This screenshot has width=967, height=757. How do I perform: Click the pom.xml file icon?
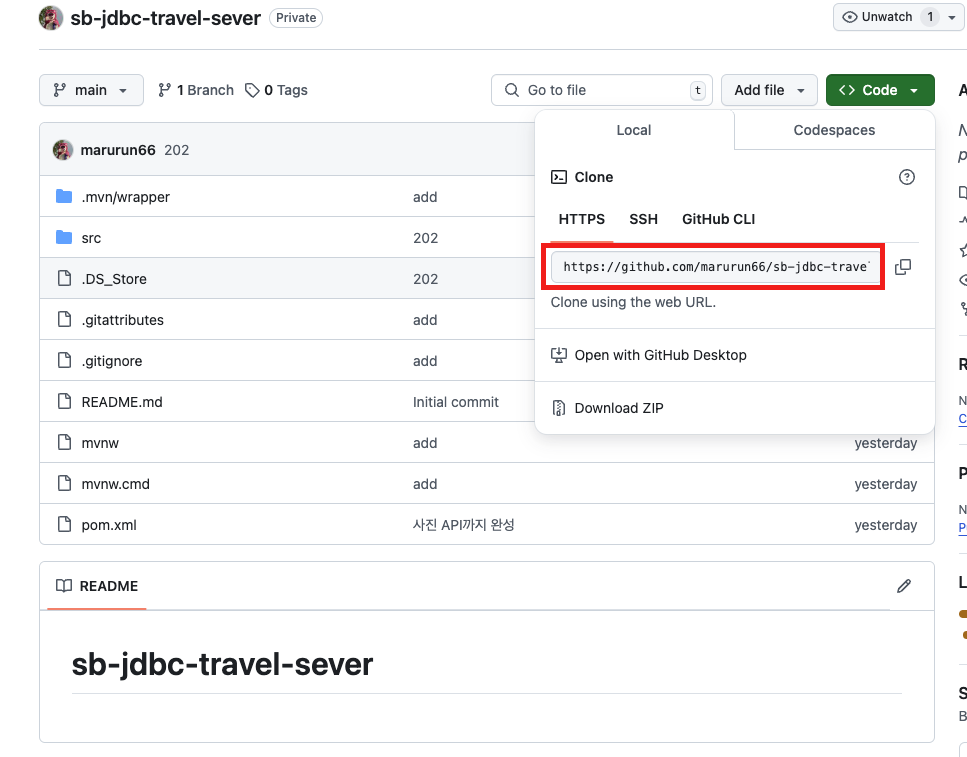(x=64, y=524)
